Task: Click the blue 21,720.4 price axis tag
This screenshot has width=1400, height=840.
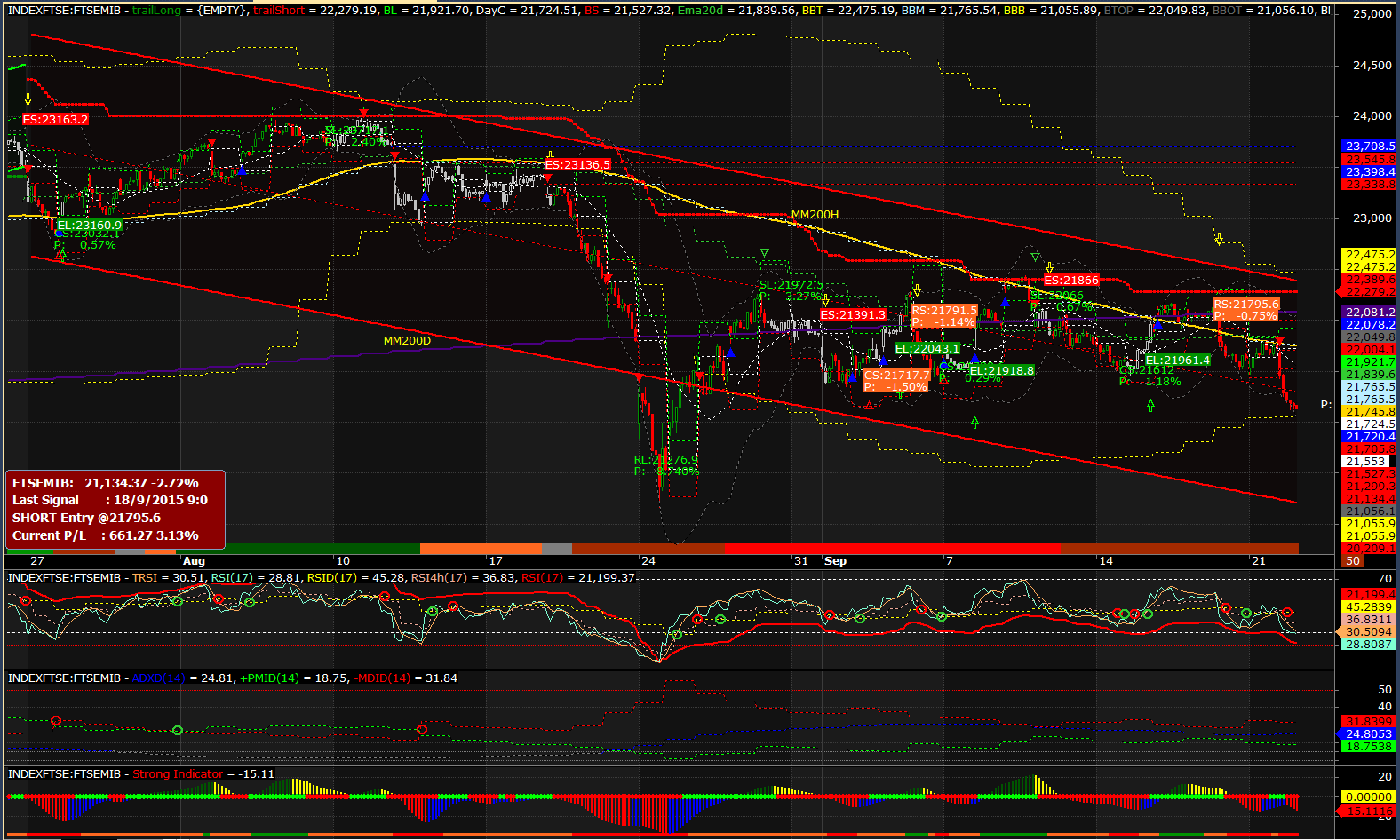Action: coord(1370,436)
